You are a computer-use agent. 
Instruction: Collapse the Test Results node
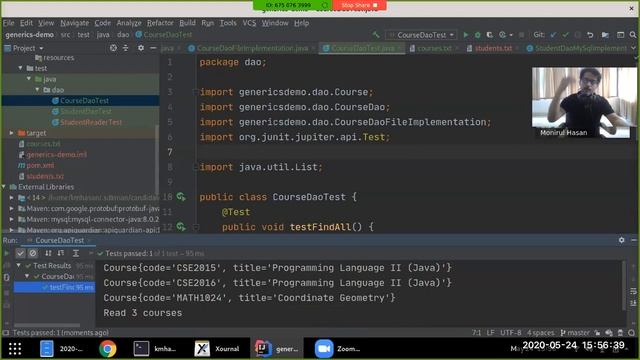pos(18,266)
